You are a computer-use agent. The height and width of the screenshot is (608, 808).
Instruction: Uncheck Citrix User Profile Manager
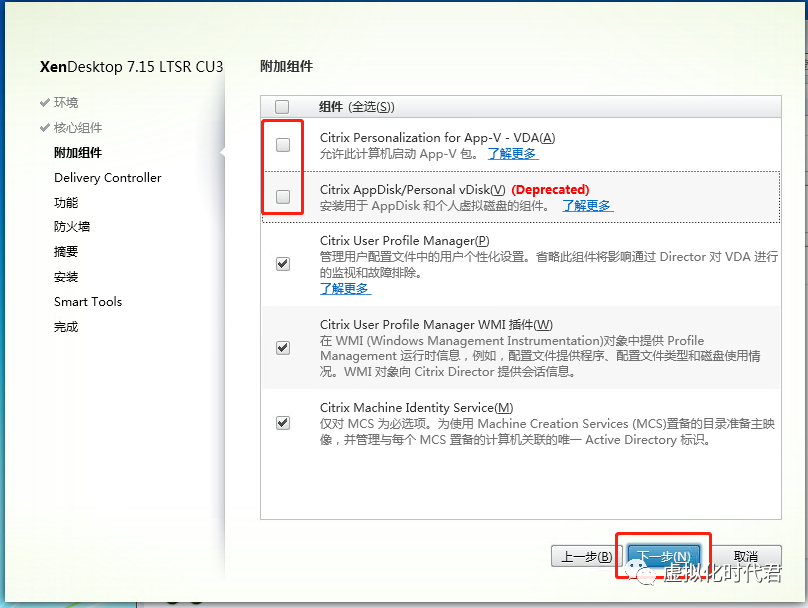click(x=283, y=264)
